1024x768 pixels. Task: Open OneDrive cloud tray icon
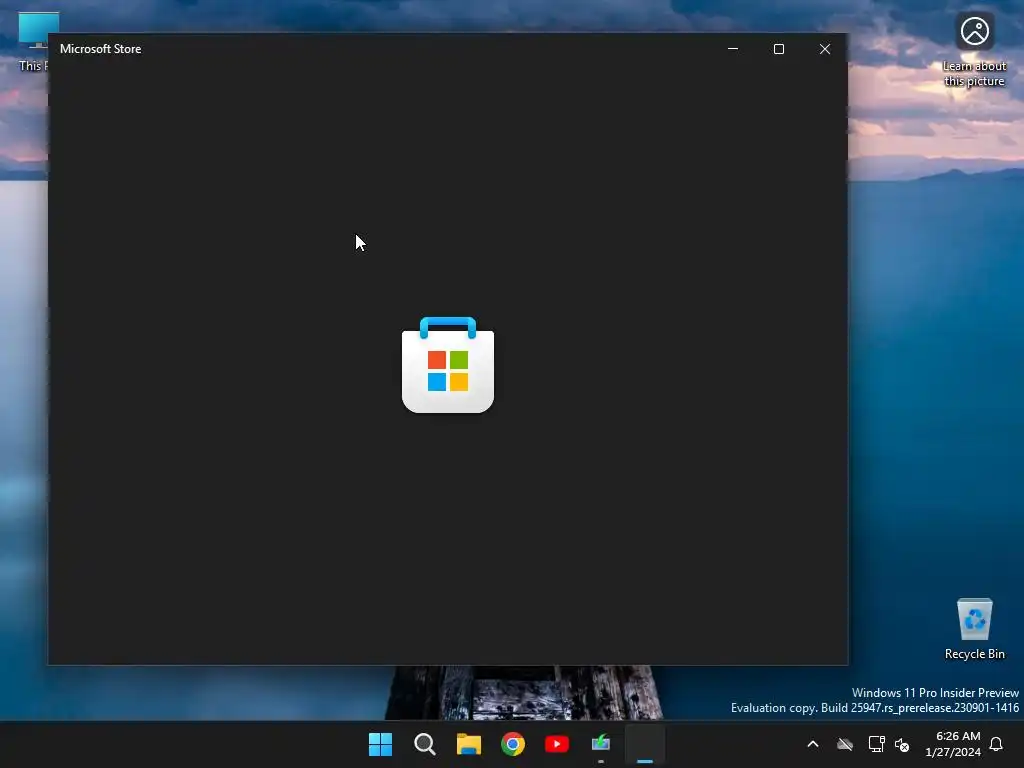pos(845,744)
